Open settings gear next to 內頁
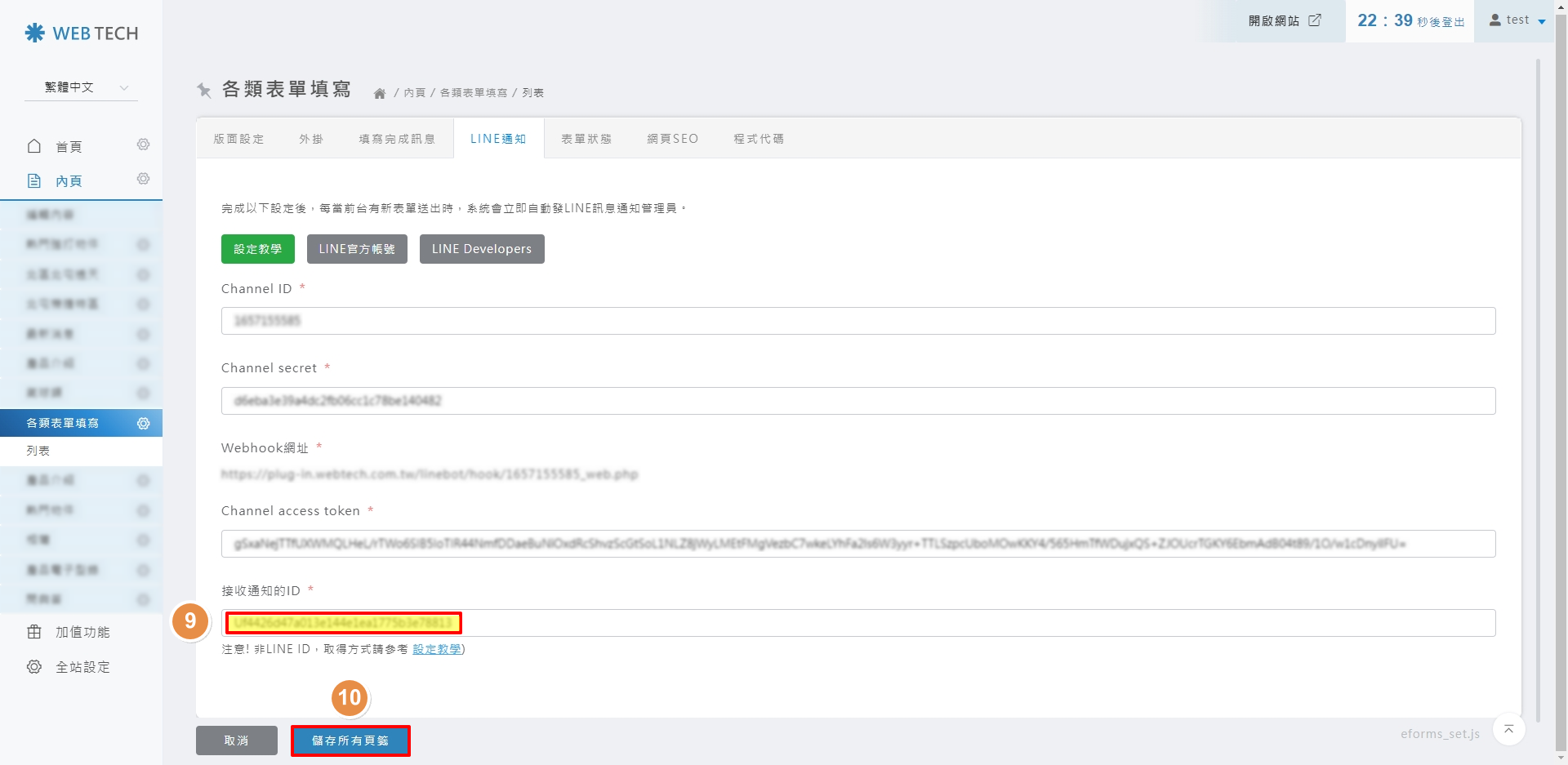 pyautogui.click(x=143, y=180)
